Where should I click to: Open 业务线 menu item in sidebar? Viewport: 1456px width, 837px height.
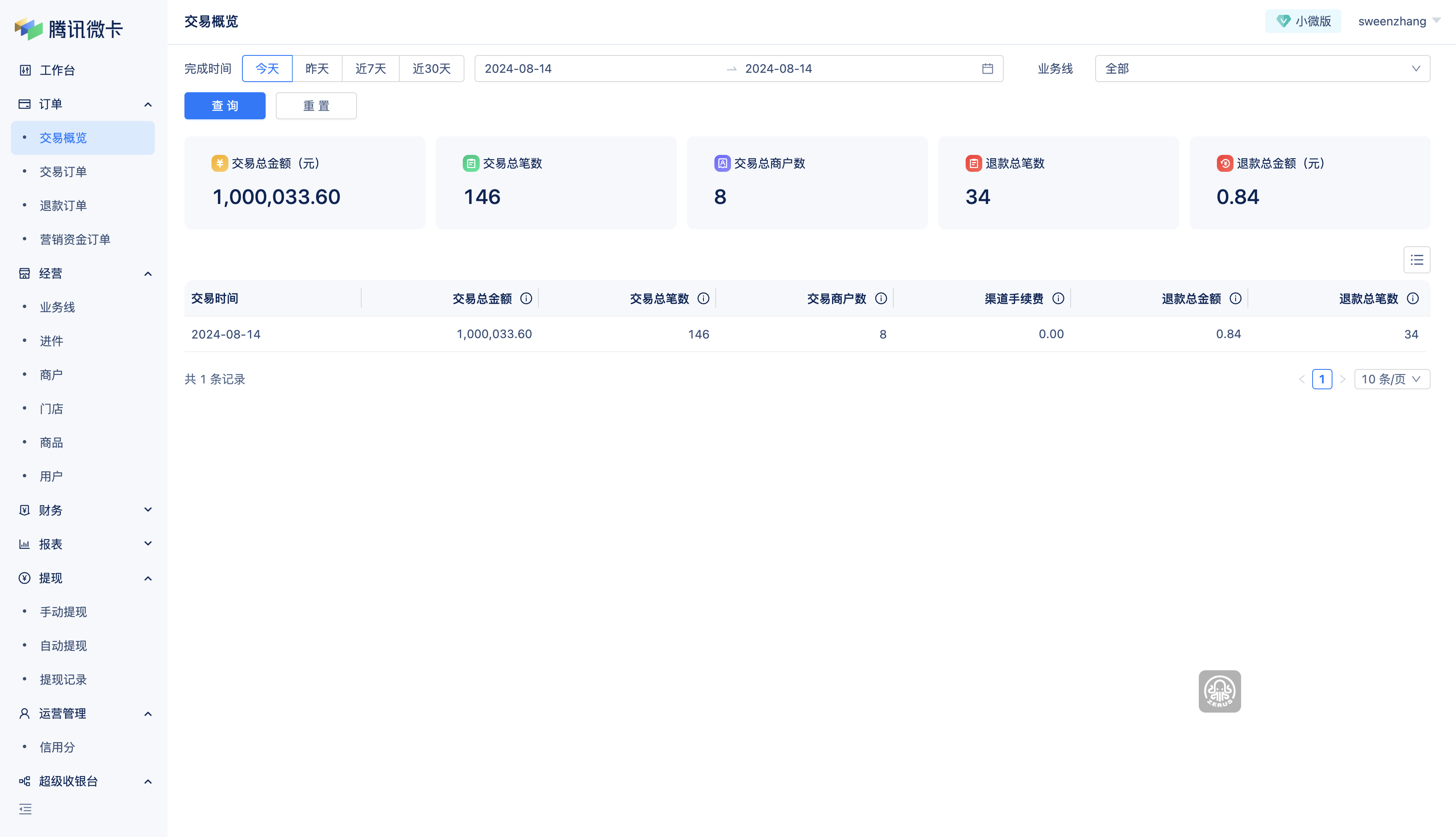coord(83,307)
